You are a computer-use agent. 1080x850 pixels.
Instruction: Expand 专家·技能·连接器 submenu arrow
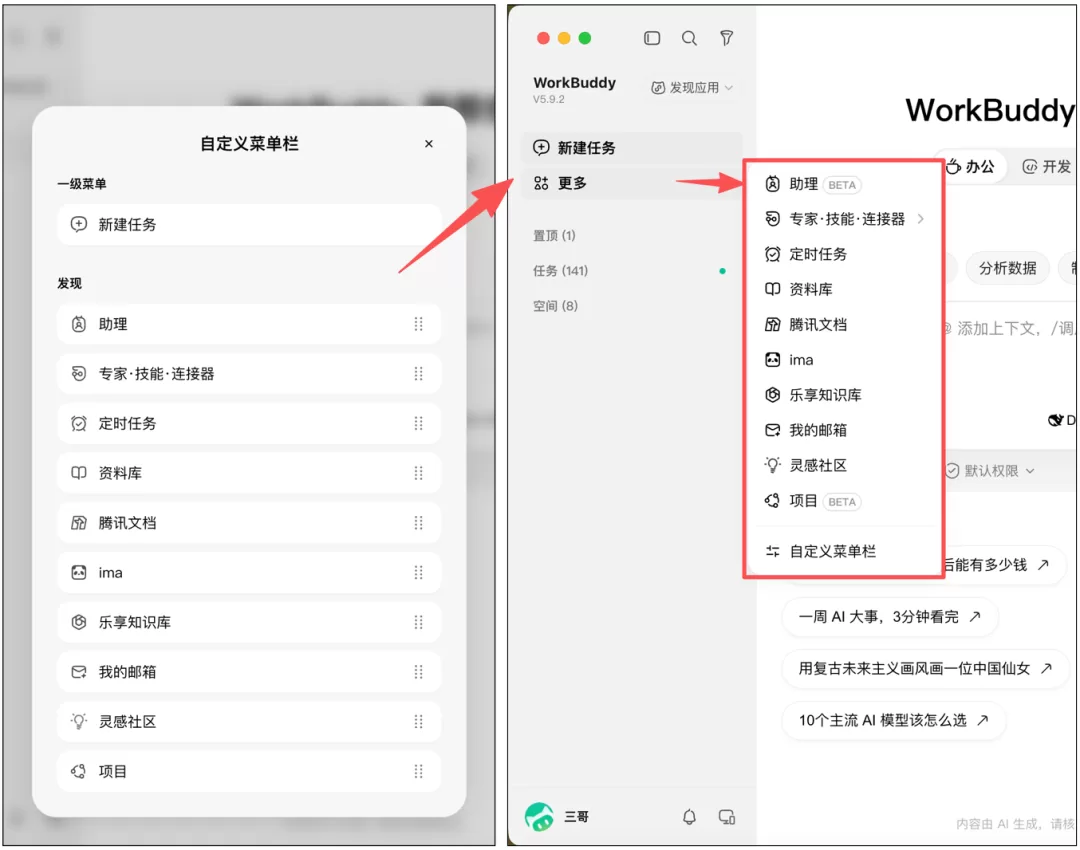coord(920,219)
